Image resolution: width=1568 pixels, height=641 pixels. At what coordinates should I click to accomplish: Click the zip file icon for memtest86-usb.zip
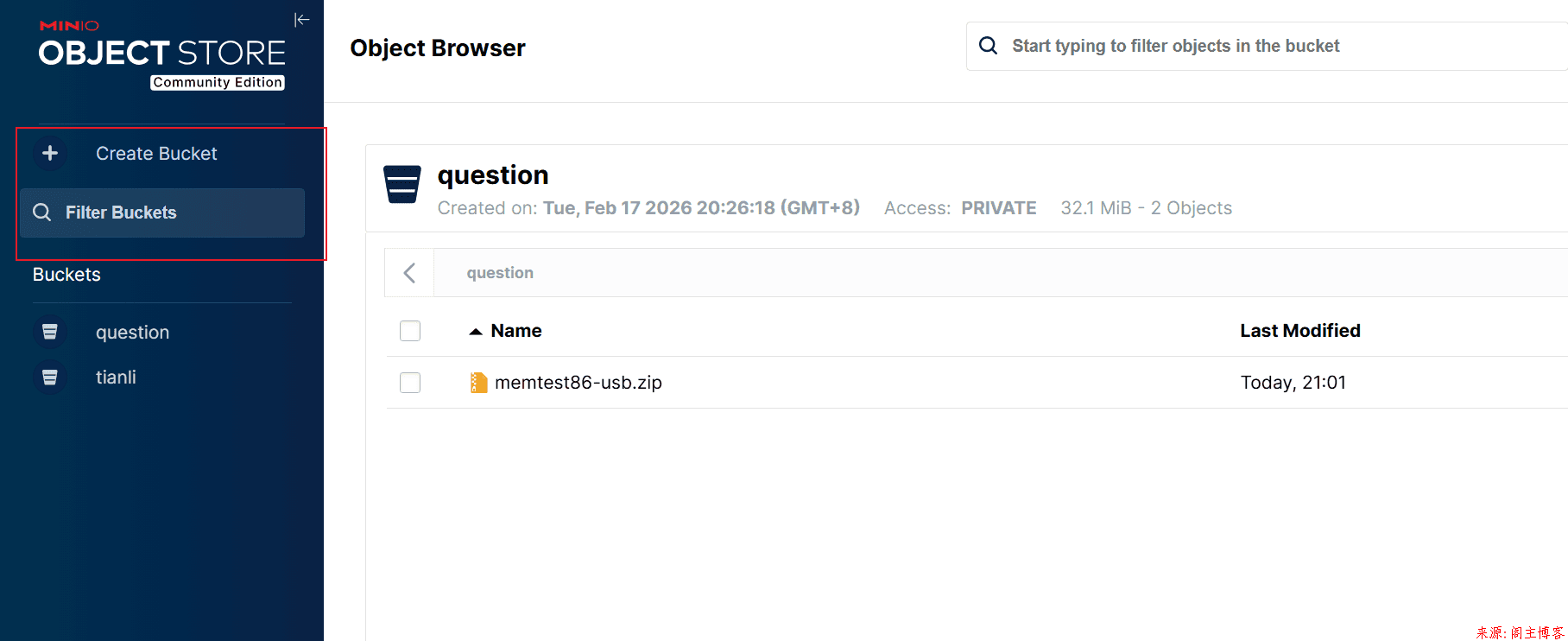478,383
